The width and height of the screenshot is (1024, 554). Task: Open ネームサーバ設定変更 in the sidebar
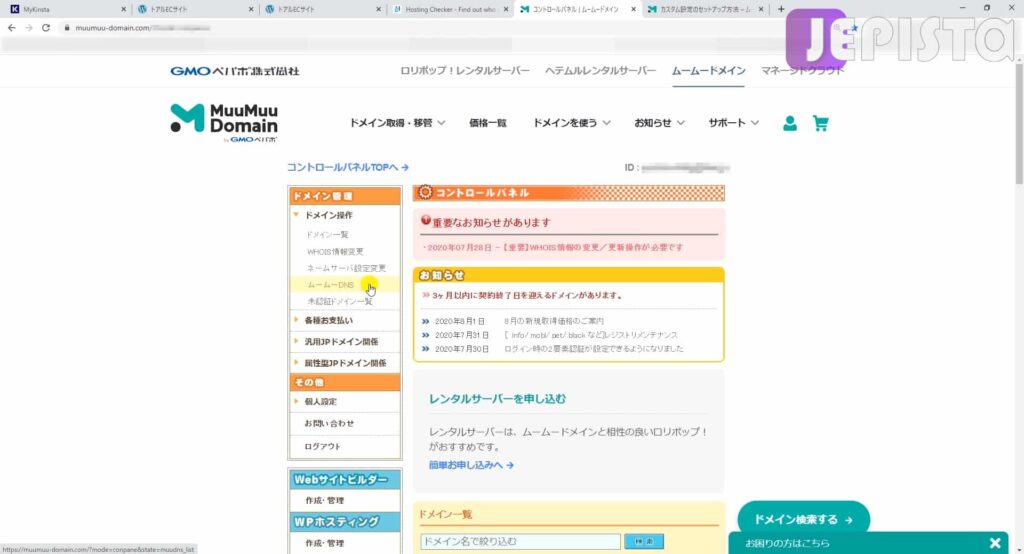pyautogui.click(x=346, y=268)
